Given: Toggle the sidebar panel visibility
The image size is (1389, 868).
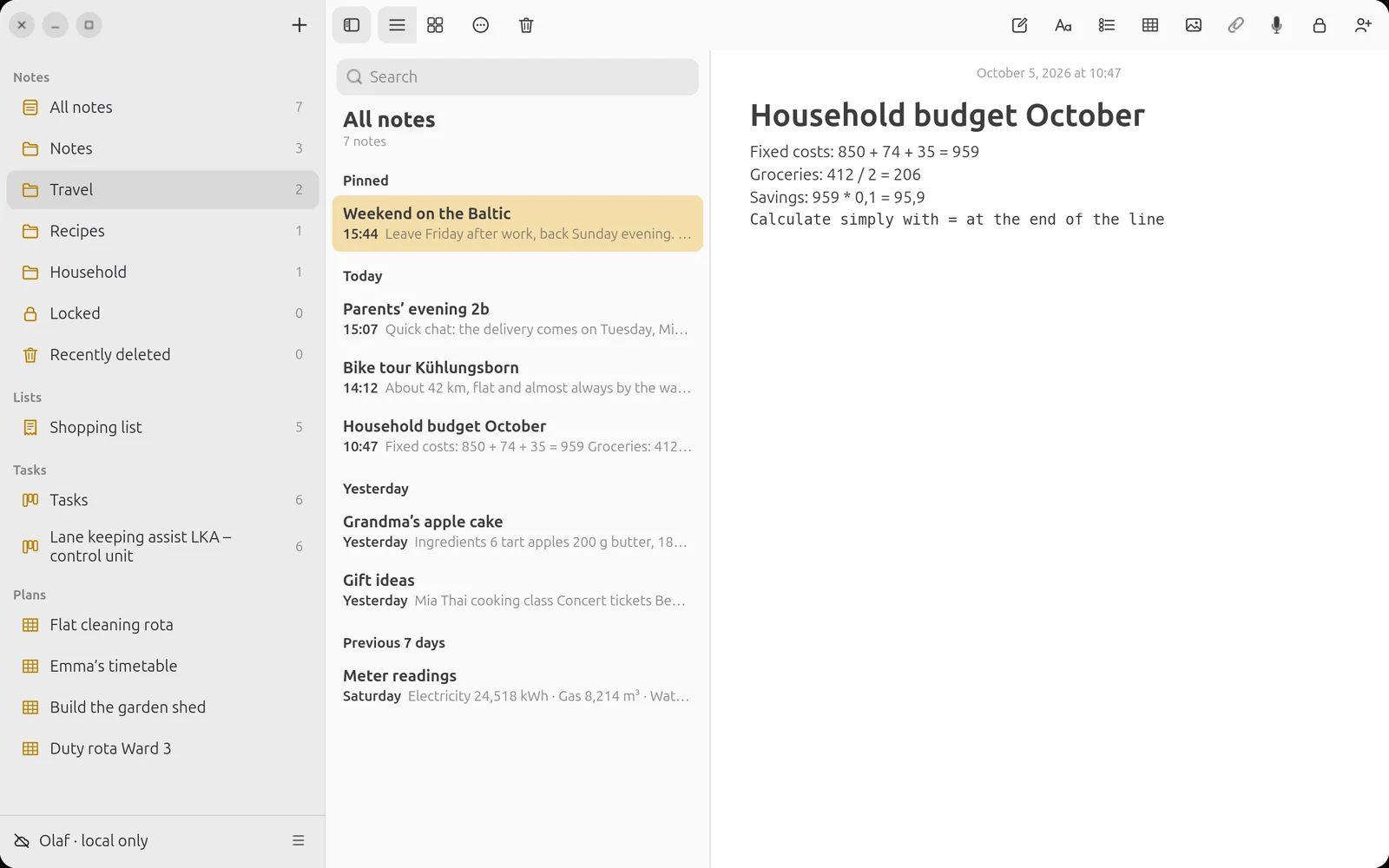Looking at the screenshot, I should 352,25.
